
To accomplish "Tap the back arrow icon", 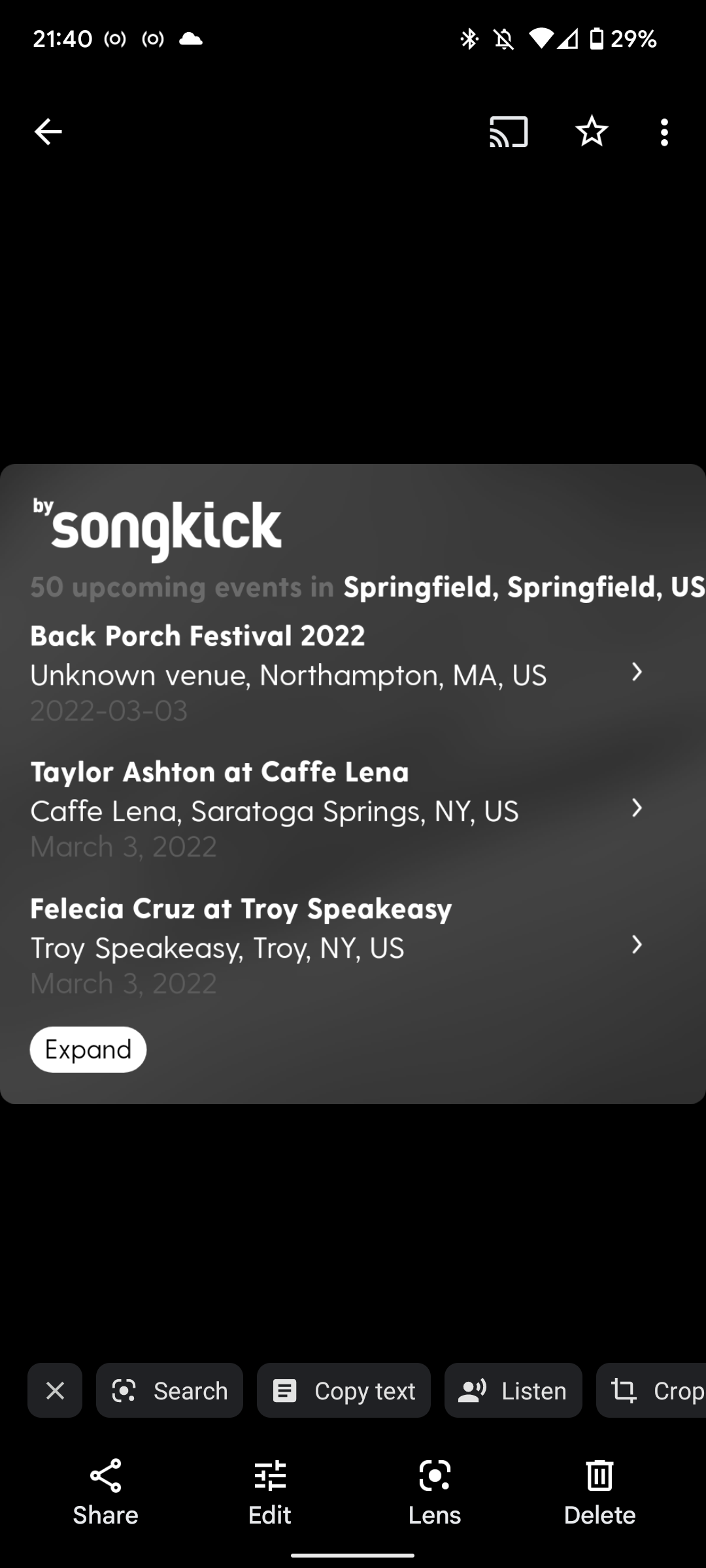I will click(48, 132).
